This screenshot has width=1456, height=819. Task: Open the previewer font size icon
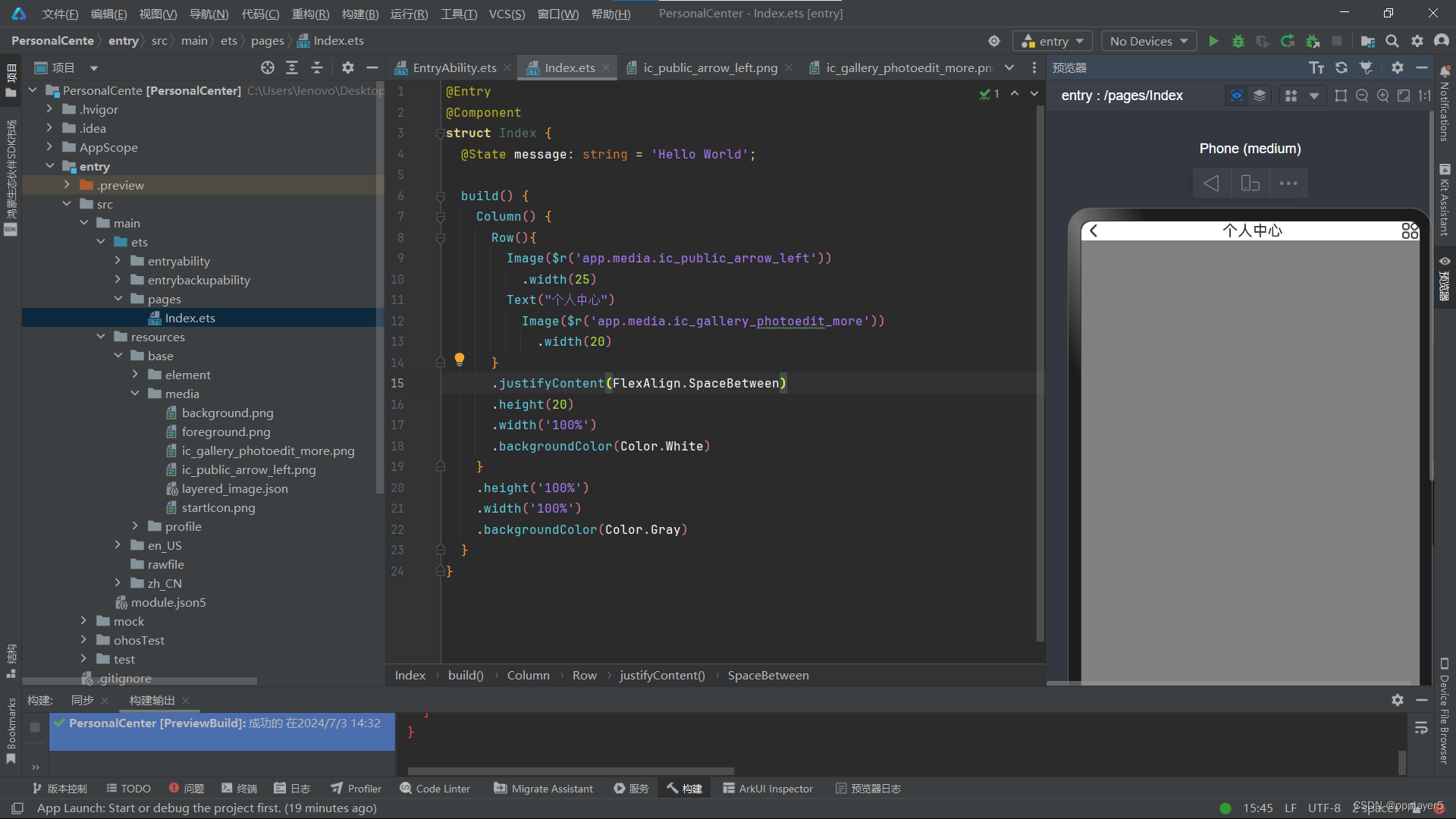click(x=1316, y=67)
